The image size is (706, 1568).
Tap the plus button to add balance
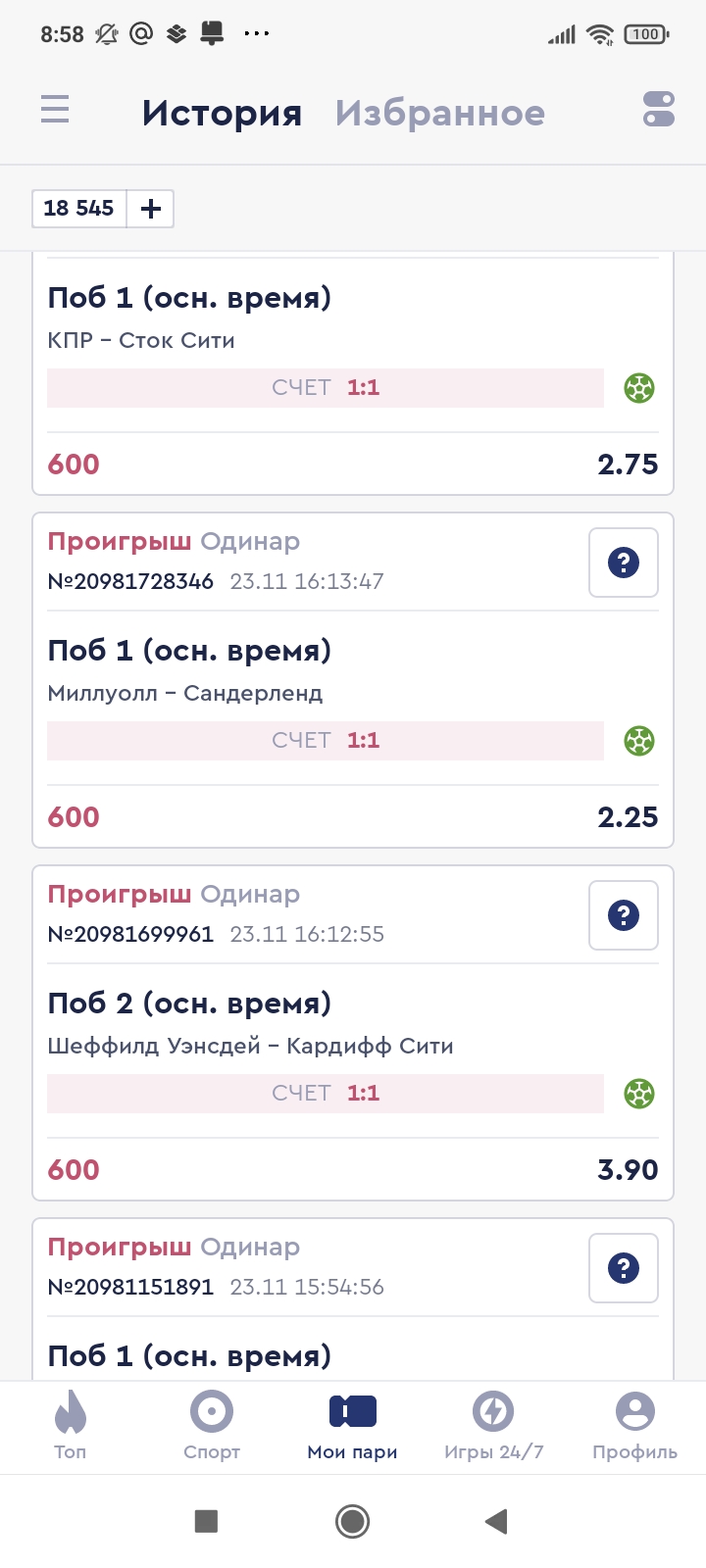point(151,209)
